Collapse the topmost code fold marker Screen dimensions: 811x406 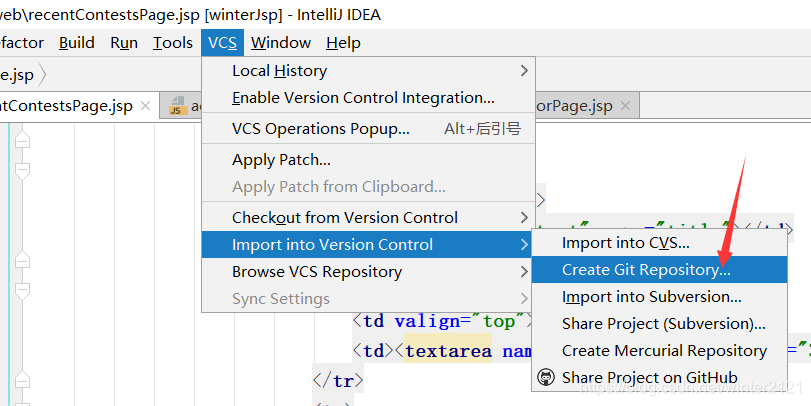pos(22,140)
